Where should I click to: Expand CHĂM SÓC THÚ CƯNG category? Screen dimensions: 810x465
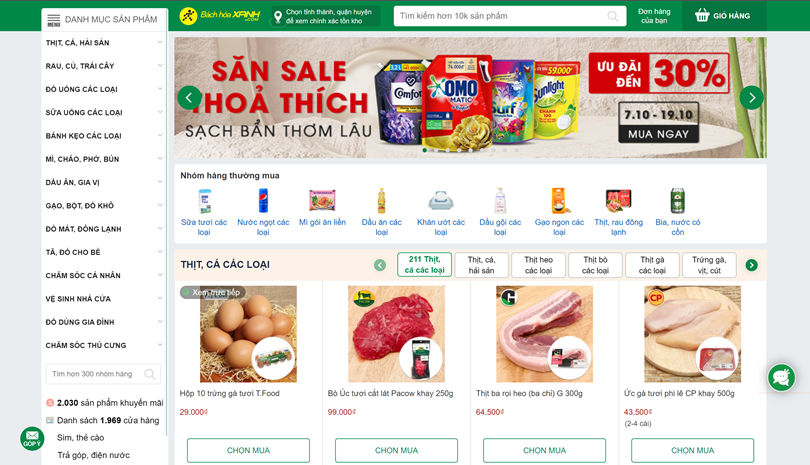pyautogui.click(x=104, y=345)
